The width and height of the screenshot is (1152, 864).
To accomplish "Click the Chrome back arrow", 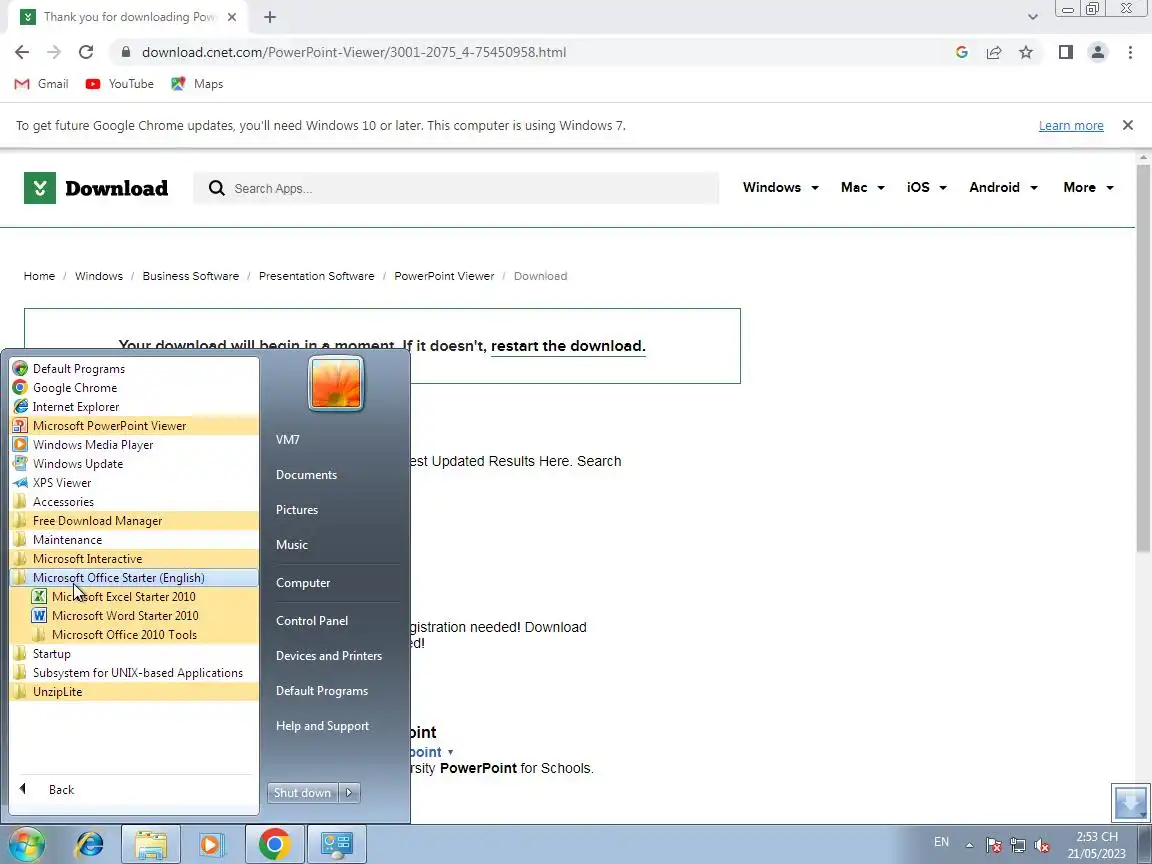I will pyautogui.click(x=22, y=52).
